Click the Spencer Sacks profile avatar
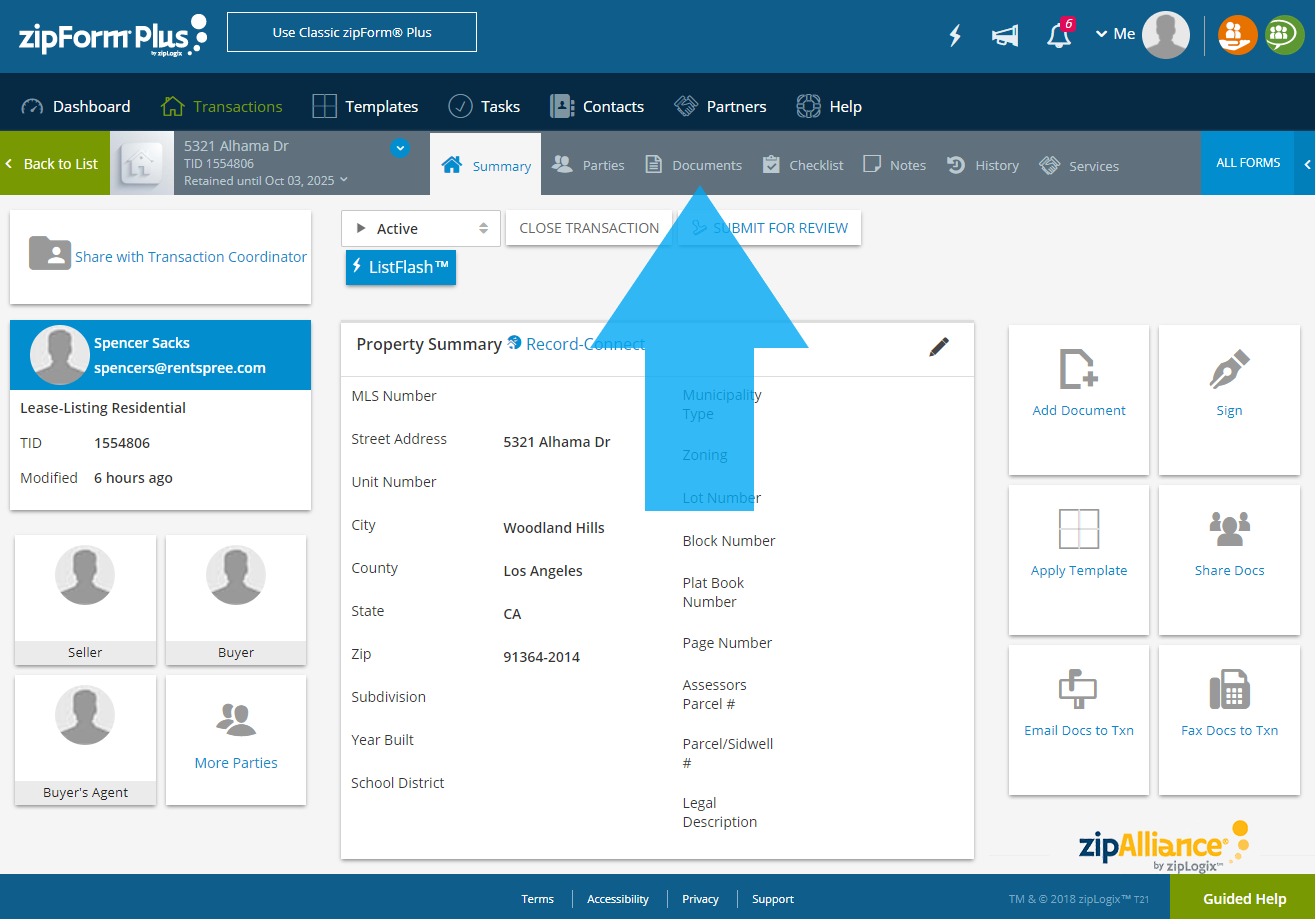 (60, 355)
